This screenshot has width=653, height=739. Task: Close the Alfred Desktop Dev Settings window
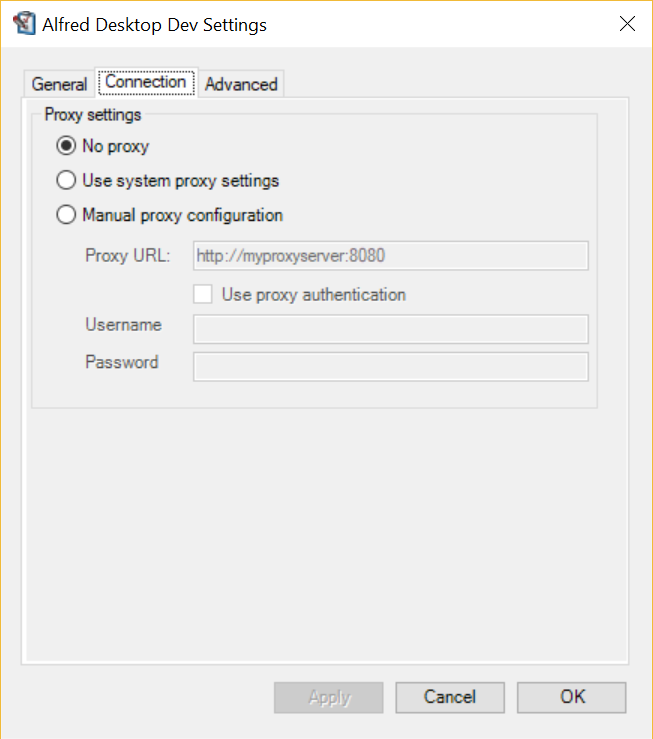627,24
